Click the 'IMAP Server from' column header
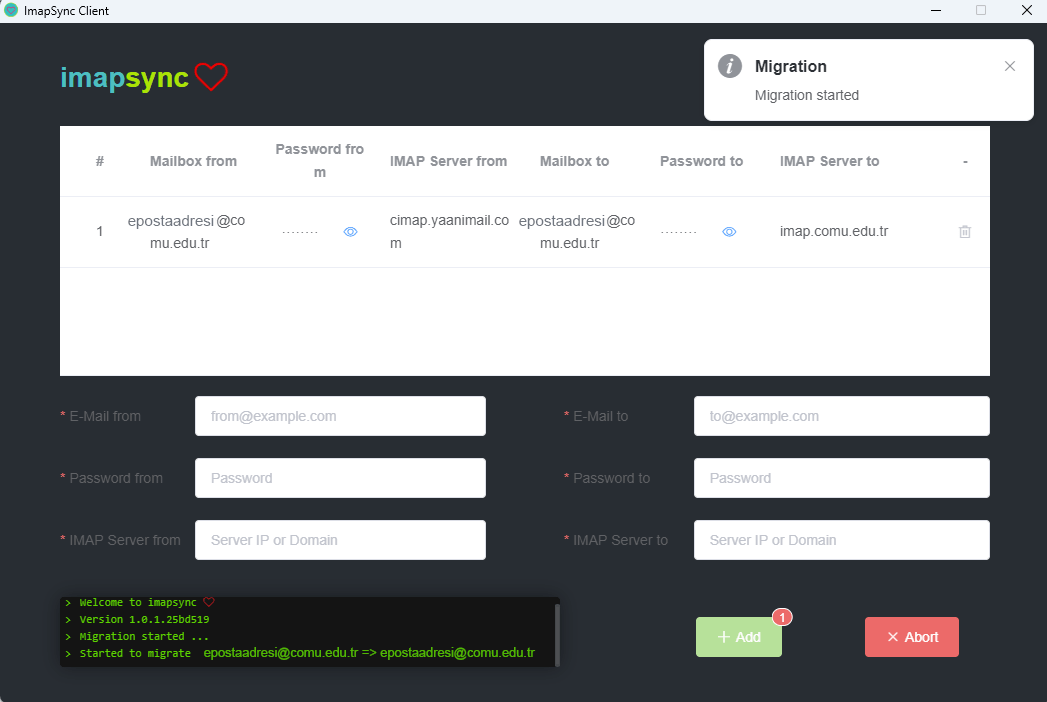The width and height of the screenshot is (1047, 702). (x=448, y=161)
